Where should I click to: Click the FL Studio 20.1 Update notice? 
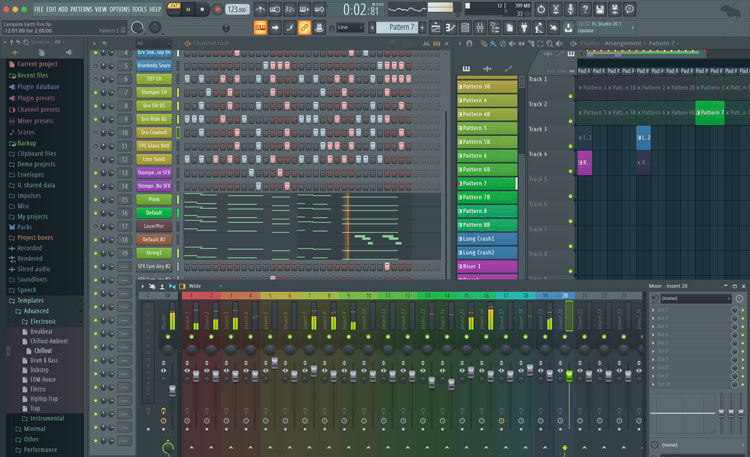[605, 27]
